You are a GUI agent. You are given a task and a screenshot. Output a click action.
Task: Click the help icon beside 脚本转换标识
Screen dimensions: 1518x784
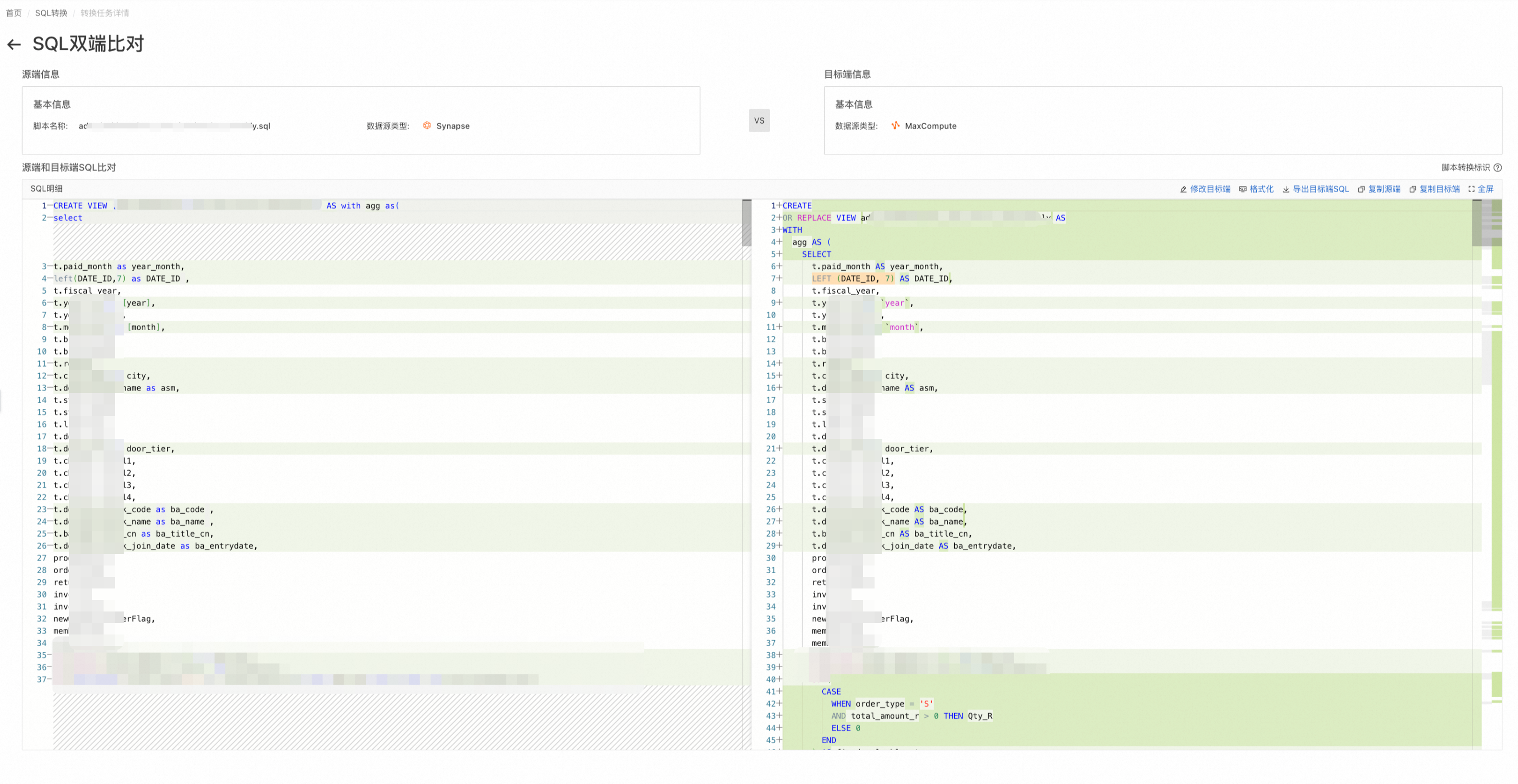[x=1497, y=168]
